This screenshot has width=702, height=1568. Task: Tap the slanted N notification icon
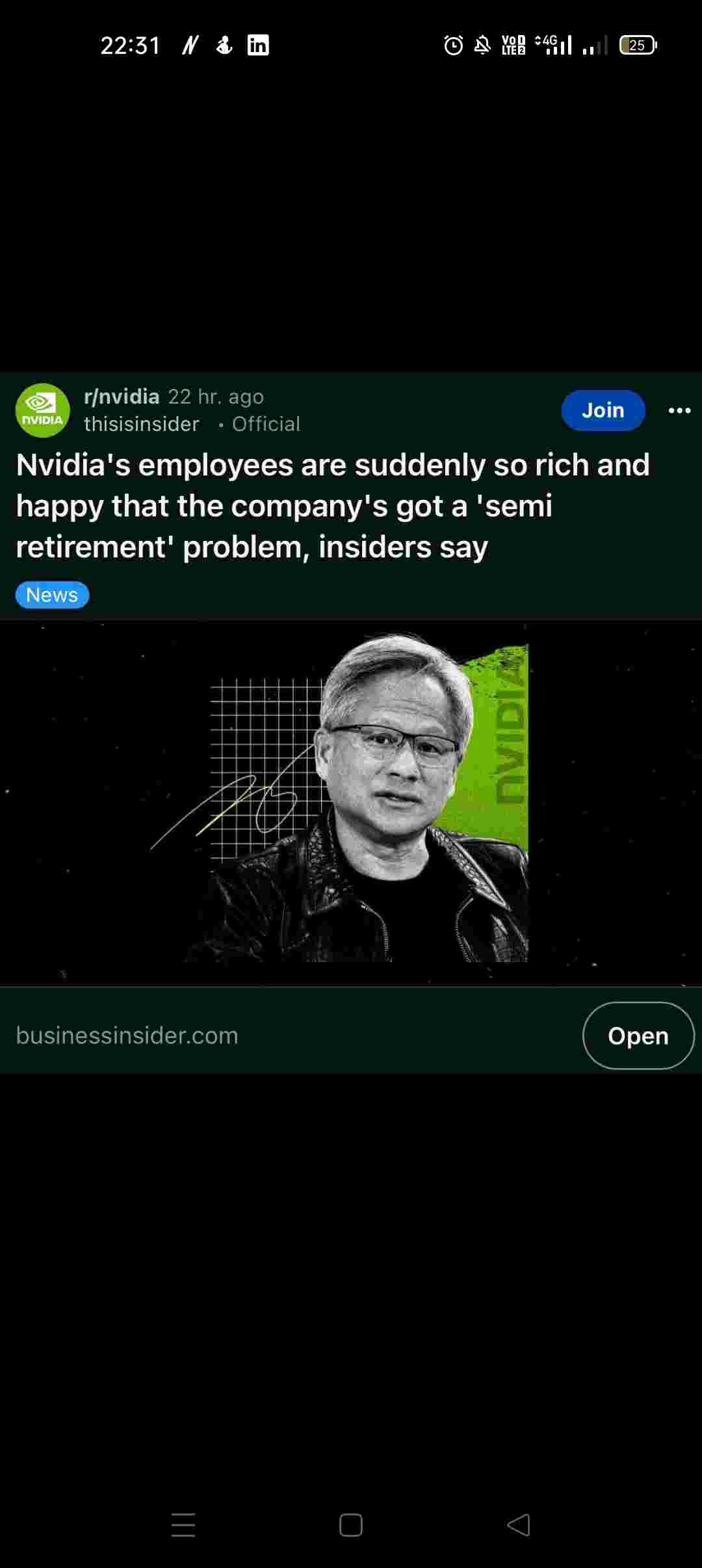[190, 45]
